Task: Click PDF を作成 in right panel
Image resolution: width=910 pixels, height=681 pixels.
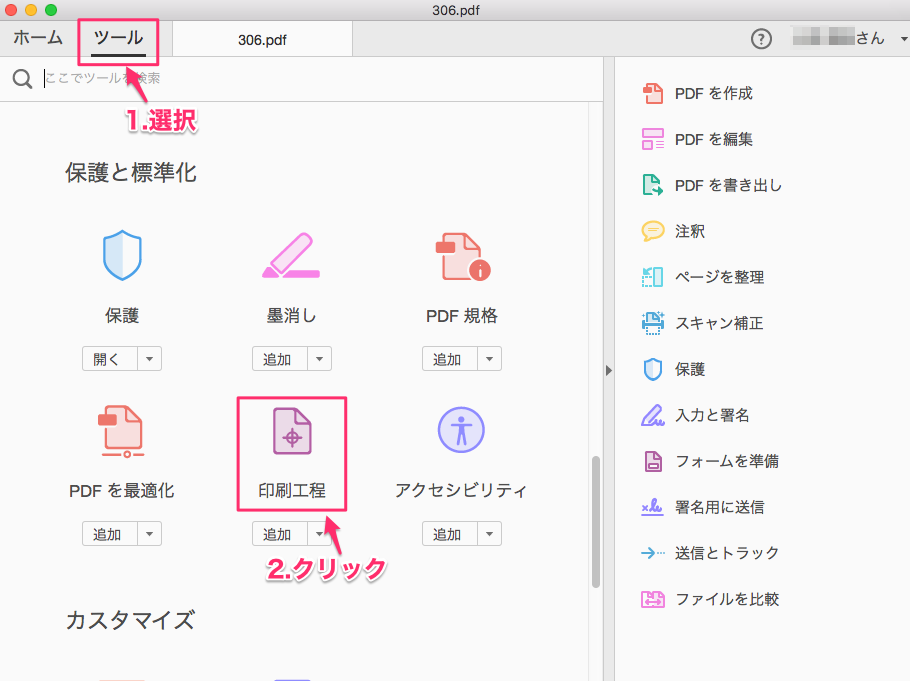Action: (x=713, y=93)
